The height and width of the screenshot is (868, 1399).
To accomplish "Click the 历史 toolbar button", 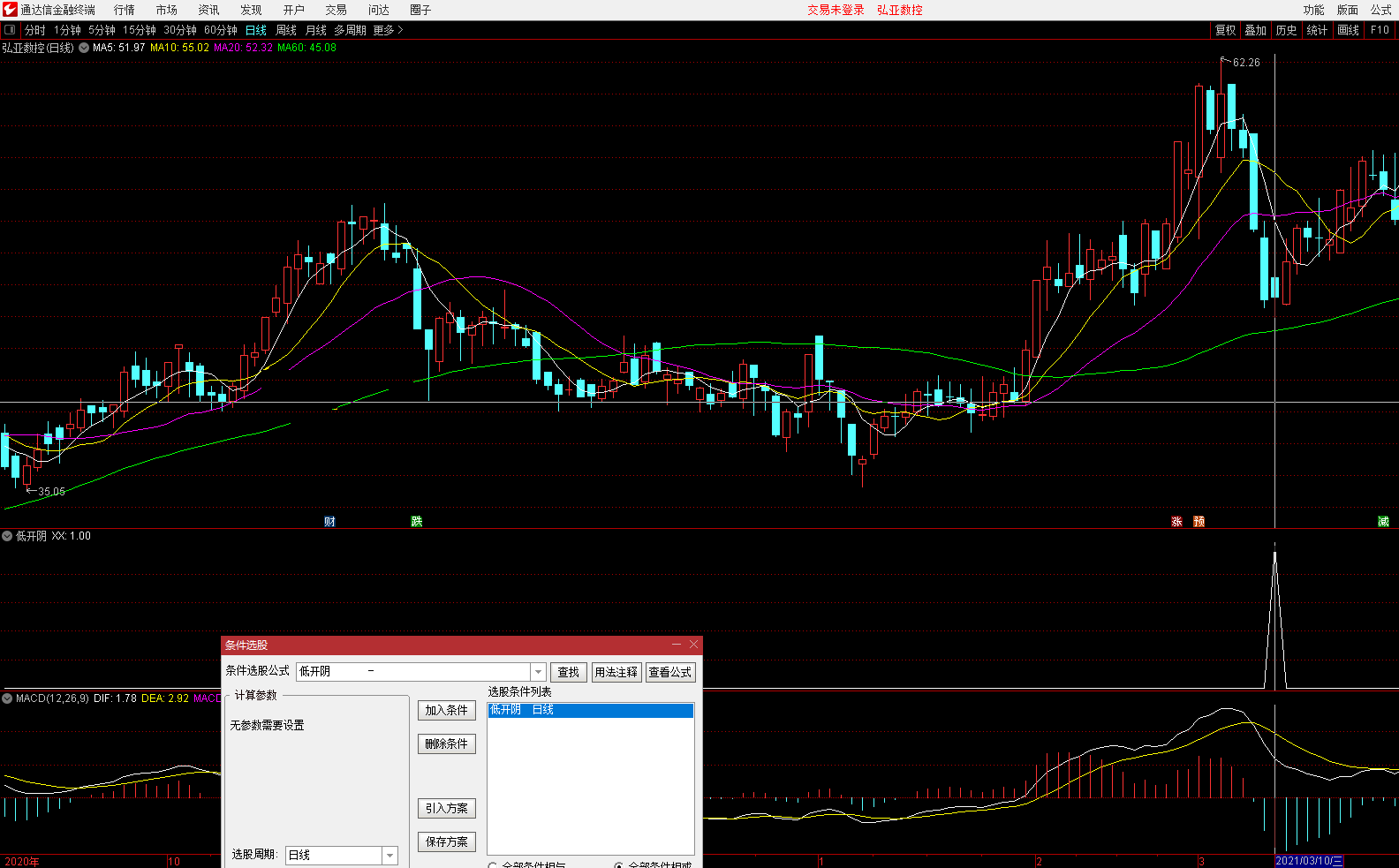I will point(1287,30).
